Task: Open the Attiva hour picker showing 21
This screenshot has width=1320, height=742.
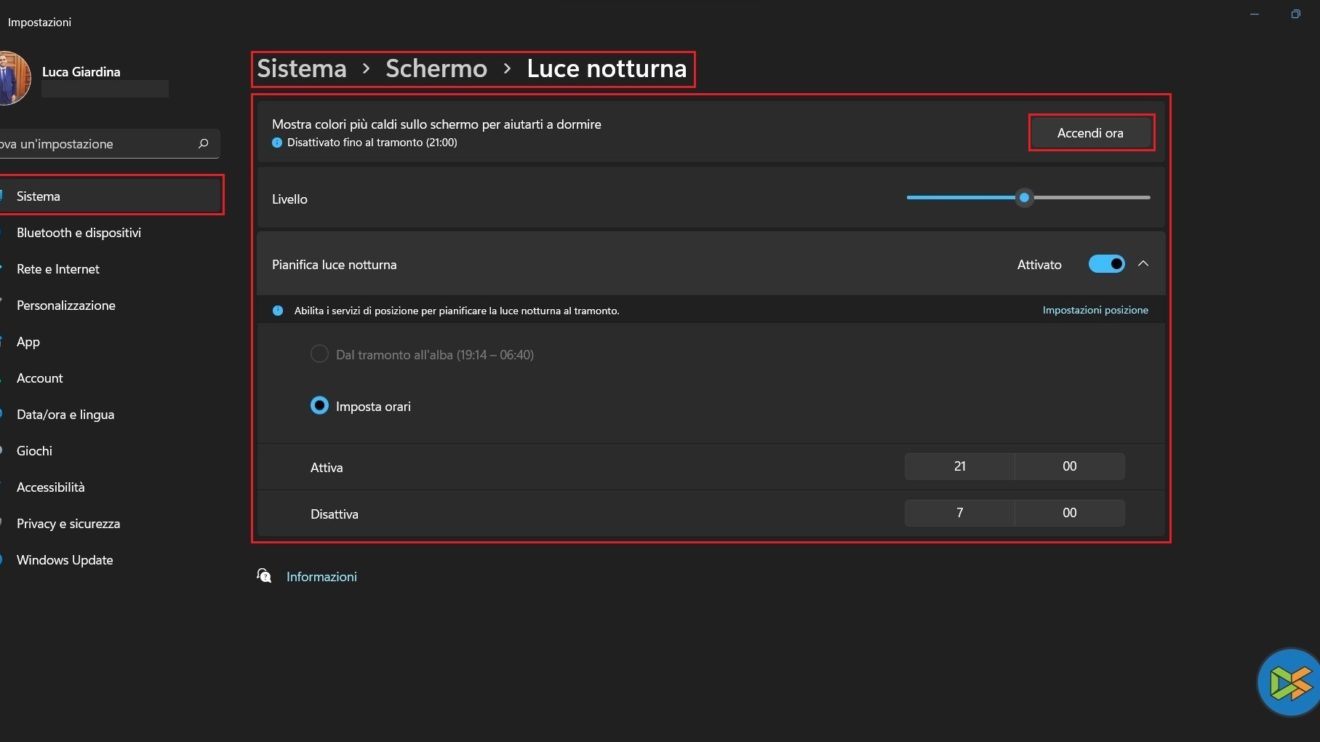Action: (959, 466)
